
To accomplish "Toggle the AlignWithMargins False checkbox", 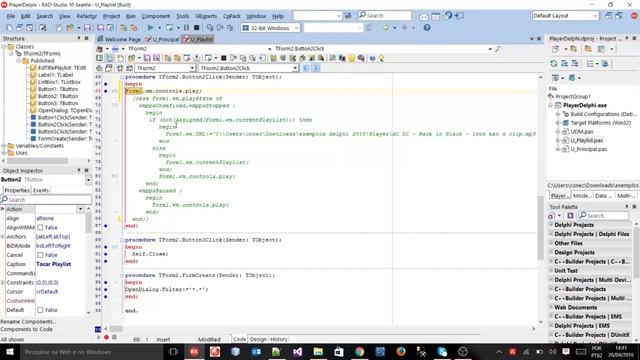I will tap(40, 227).
